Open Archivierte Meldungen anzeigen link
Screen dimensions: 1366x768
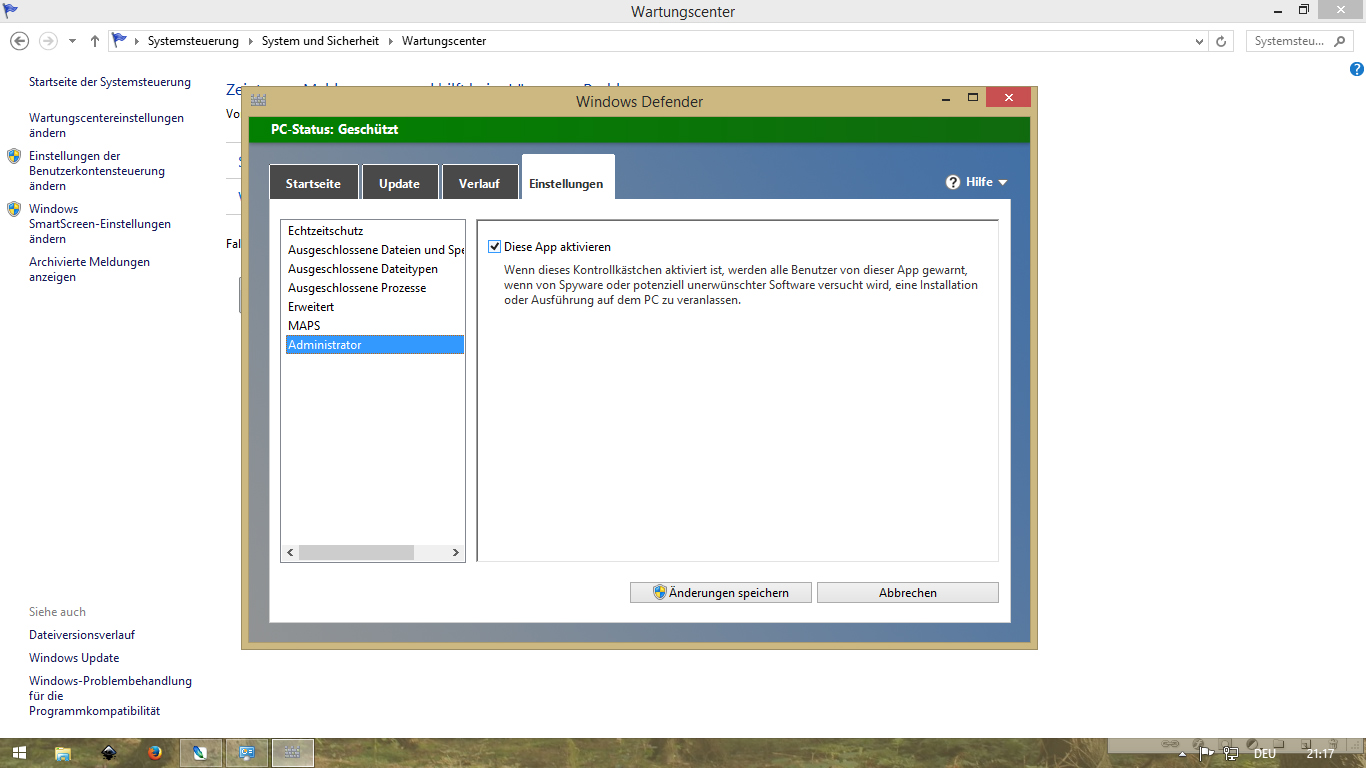[x=89, y=270]
